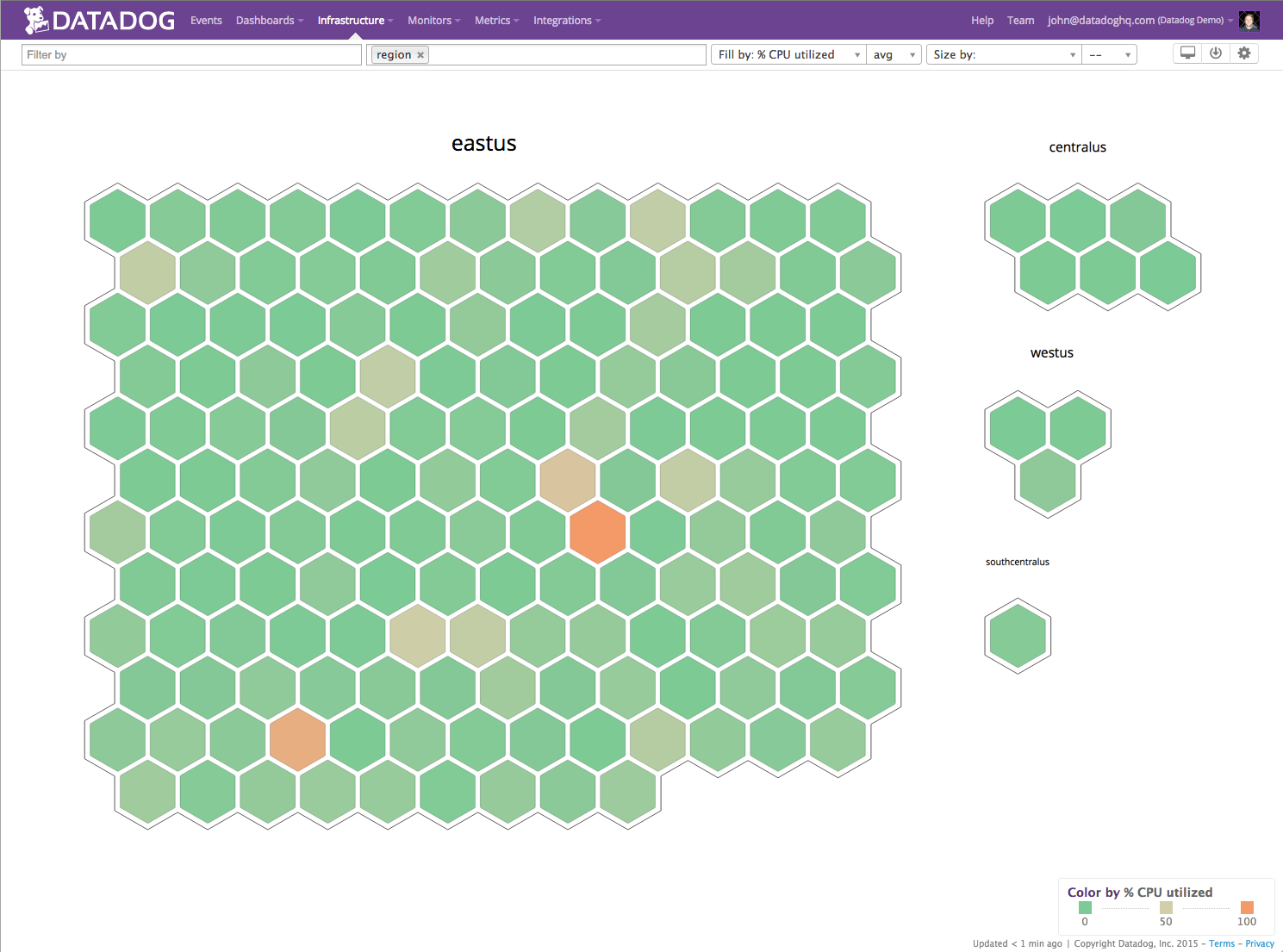Open the avg aggregation dropdown
The image size is (1283, 952).
tap(894, 55)
